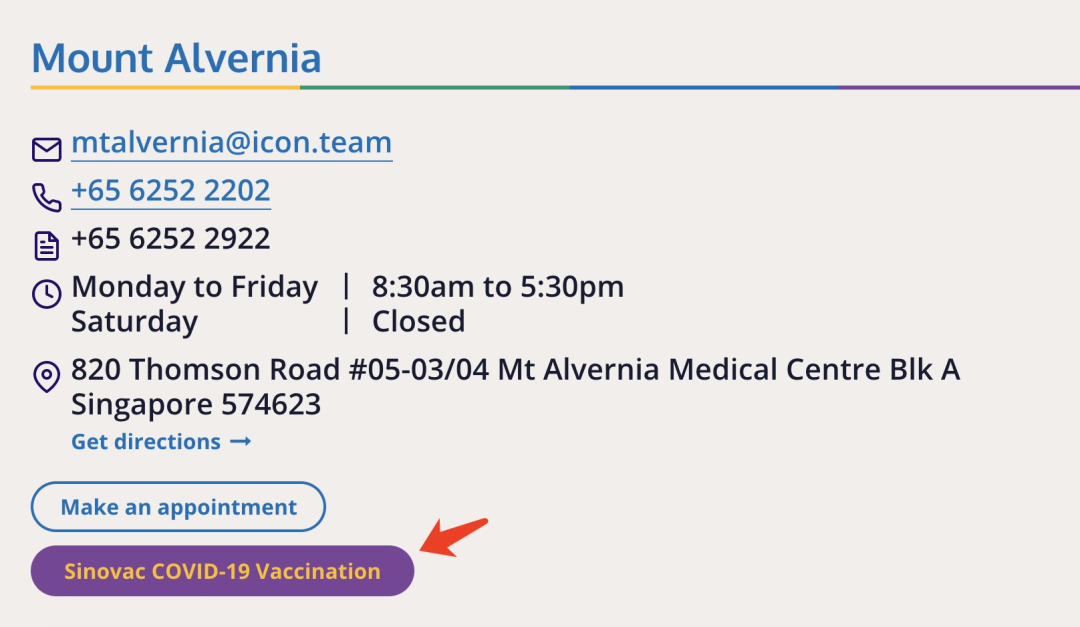1080x627 pixels.
Task: Click the 8:30am to 5:30pm time text
Action: [x=498, y=287]
